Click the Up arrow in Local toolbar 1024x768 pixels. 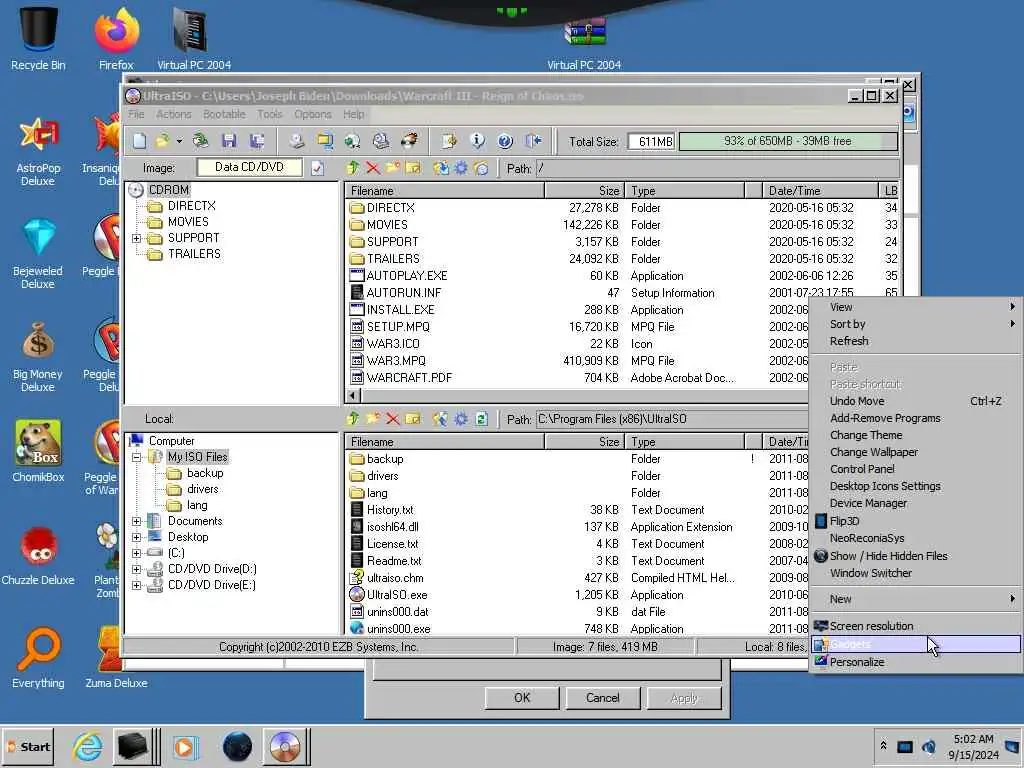coord(353,419)
